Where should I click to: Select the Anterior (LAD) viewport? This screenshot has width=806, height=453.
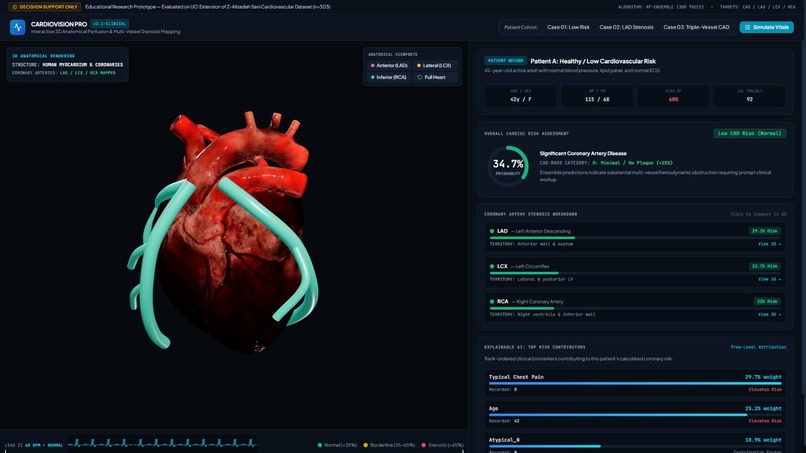(389, 66)
